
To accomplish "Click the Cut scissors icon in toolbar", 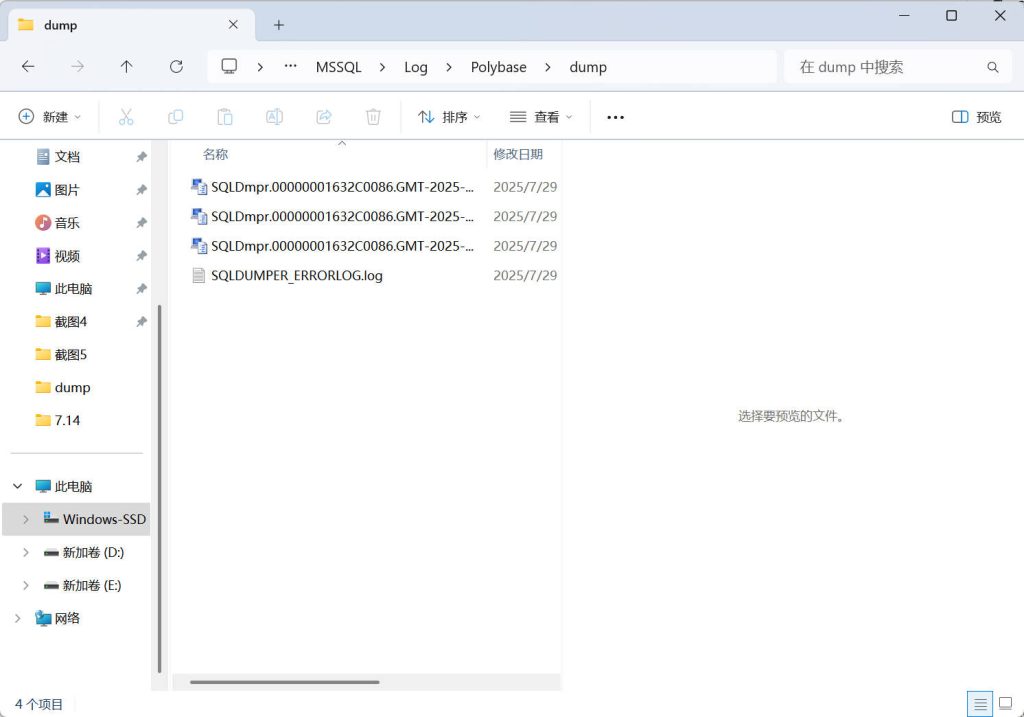I will (x=126, y=117).
